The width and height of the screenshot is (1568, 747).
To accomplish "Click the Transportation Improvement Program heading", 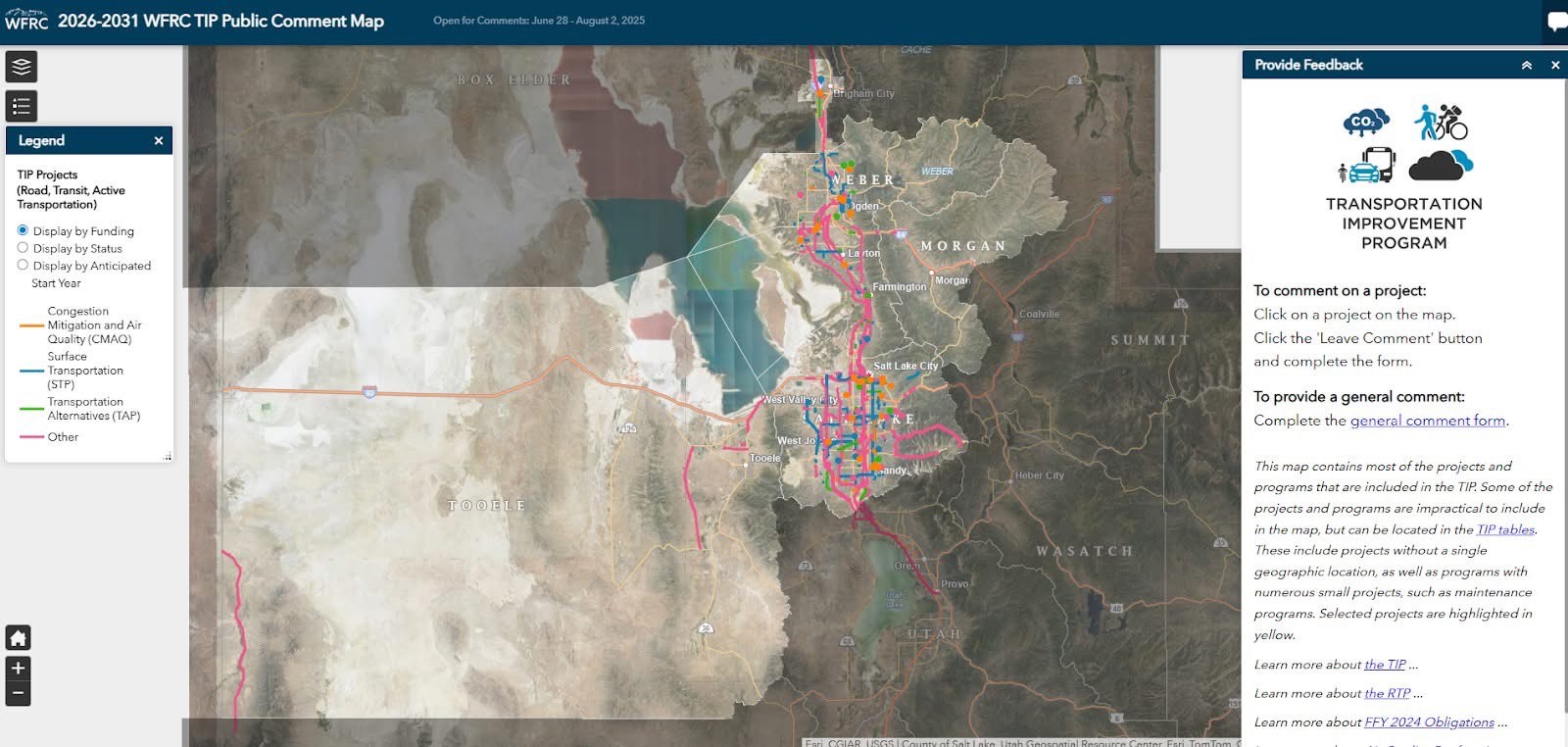I will pyautogui.click(x=1404, y=224).
